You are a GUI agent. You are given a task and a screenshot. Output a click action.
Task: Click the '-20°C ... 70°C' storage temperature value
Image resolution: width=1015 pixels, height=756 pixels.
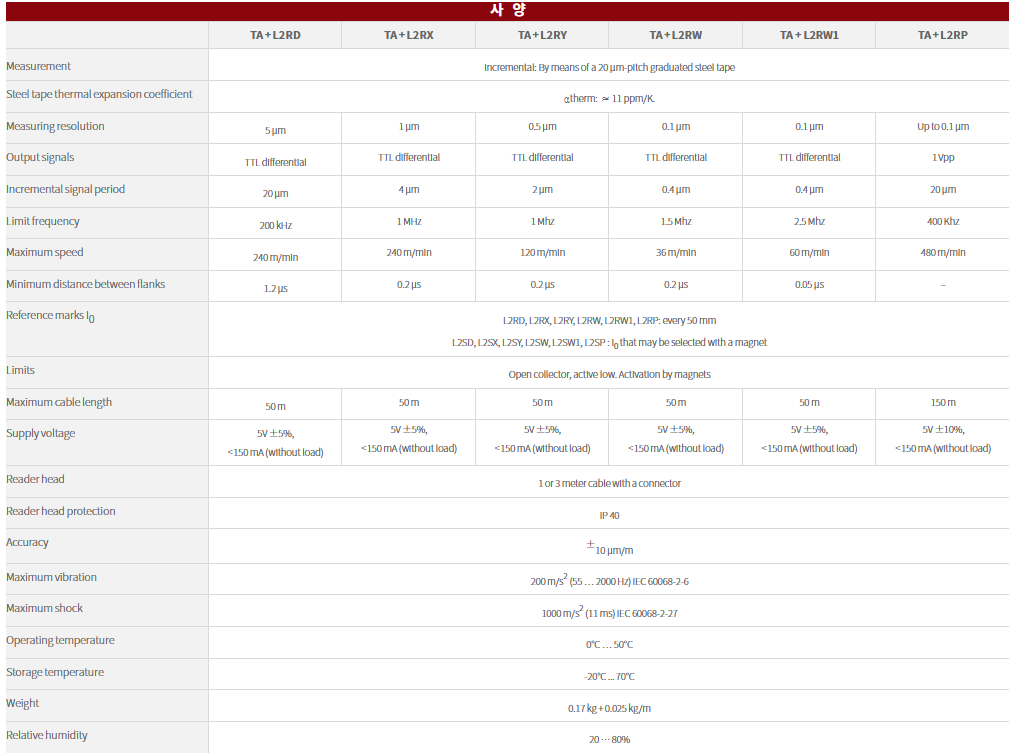[x=609, y=676]
